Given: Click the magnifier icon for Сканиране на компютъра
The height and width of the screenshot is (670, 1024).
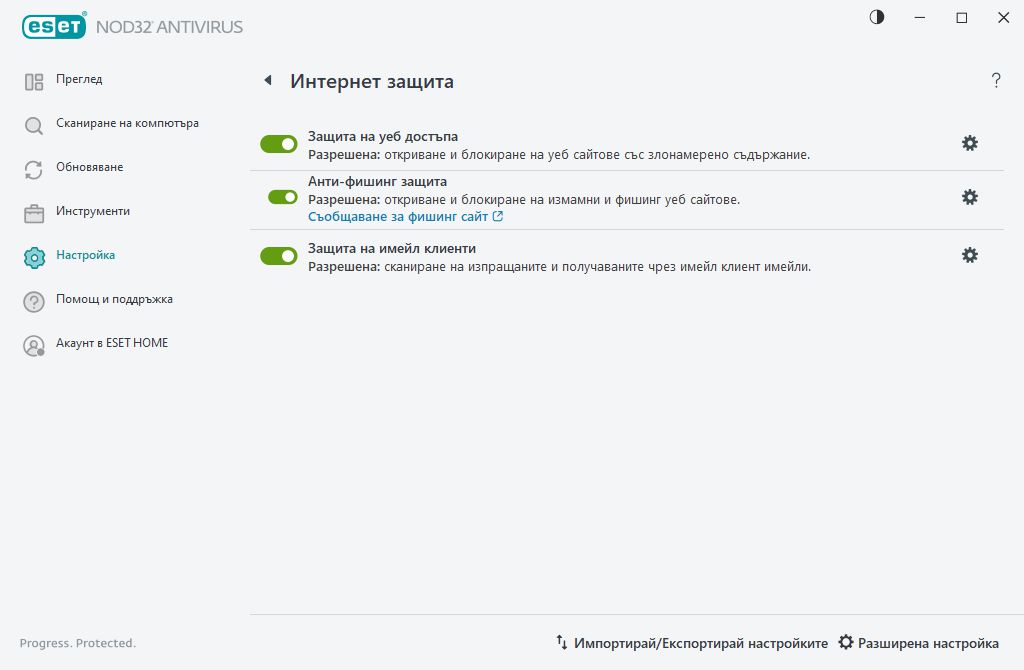Looking at the screenshot, I should click(x=34, y=125).
